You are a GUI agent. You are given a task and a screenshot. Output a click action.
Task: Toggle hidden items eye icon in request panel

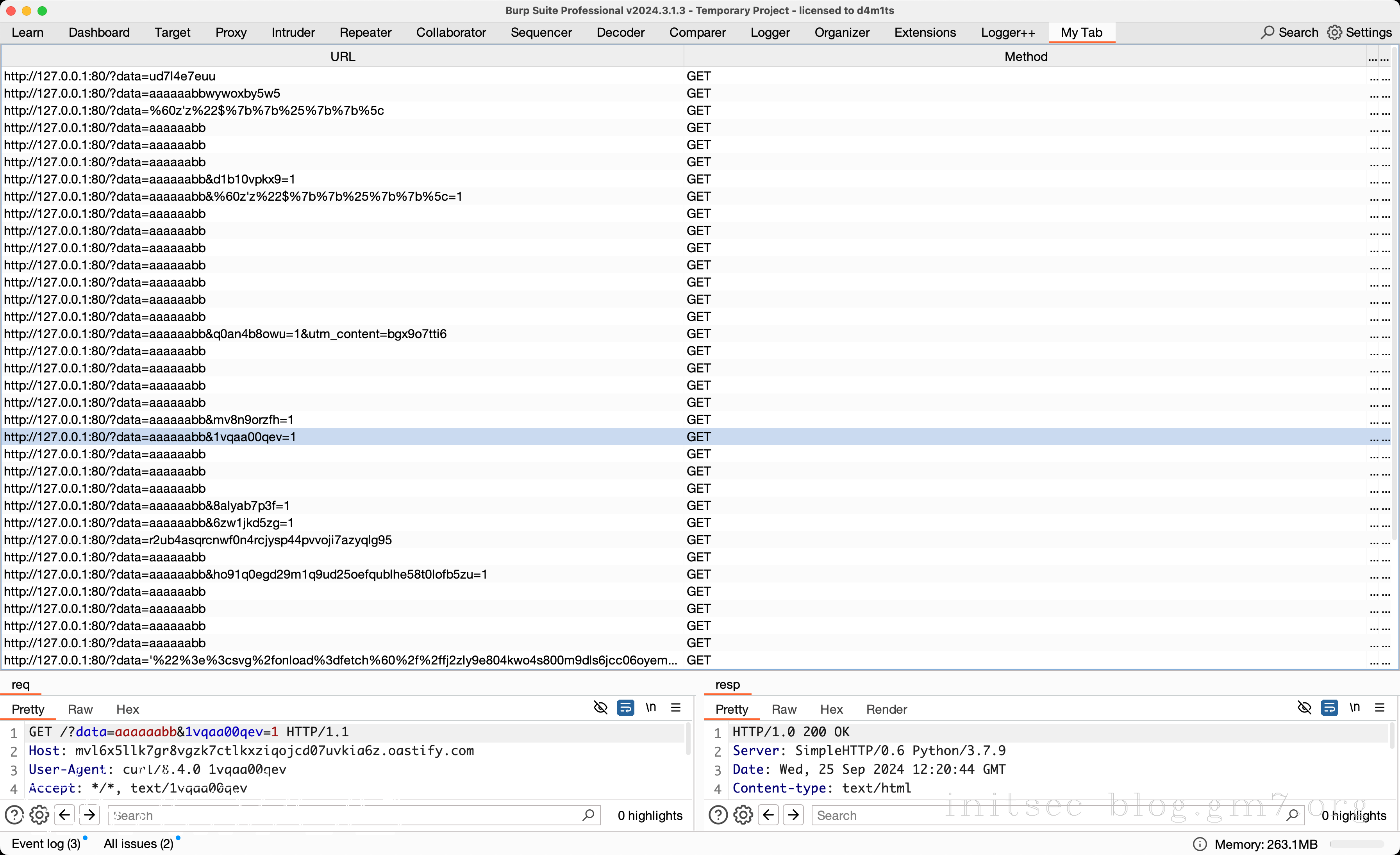pyautogui.click(x=600, y=707)
